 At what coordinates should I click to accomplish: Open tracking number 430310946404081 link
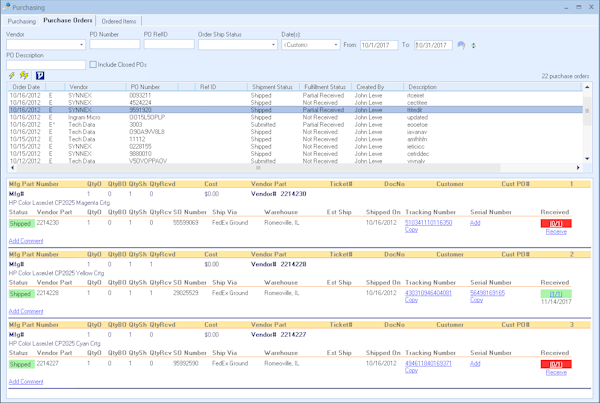(429, 293)
